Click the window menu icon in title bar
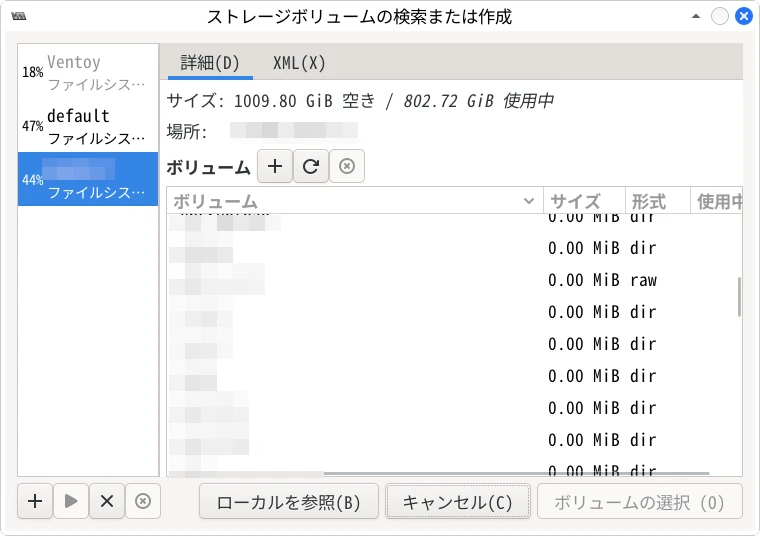Screen dimensions: 760x536 [19, 17]
